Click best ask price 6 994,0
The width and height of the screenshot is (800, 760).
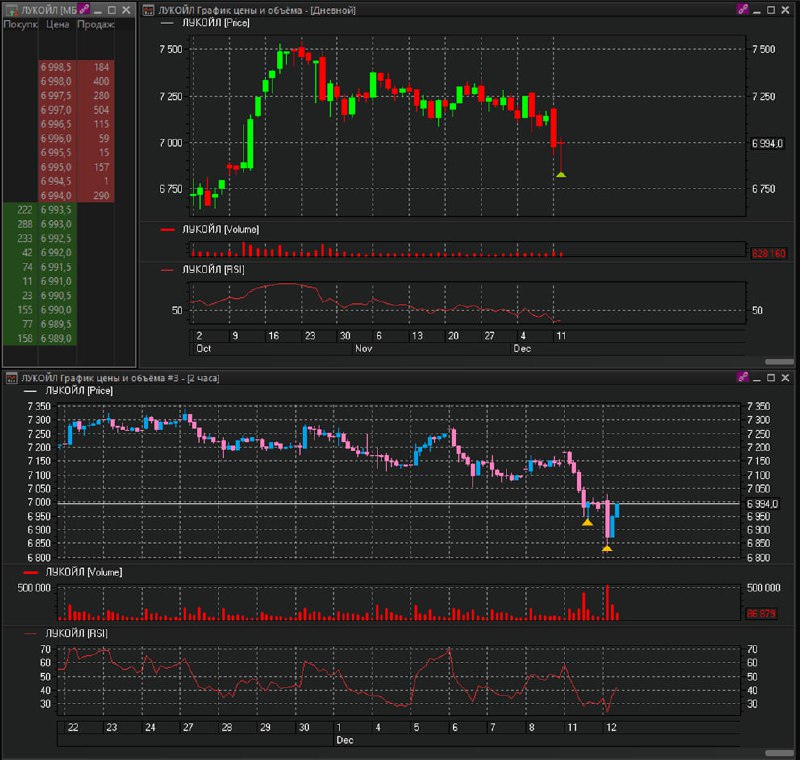[x=56, y=196]
